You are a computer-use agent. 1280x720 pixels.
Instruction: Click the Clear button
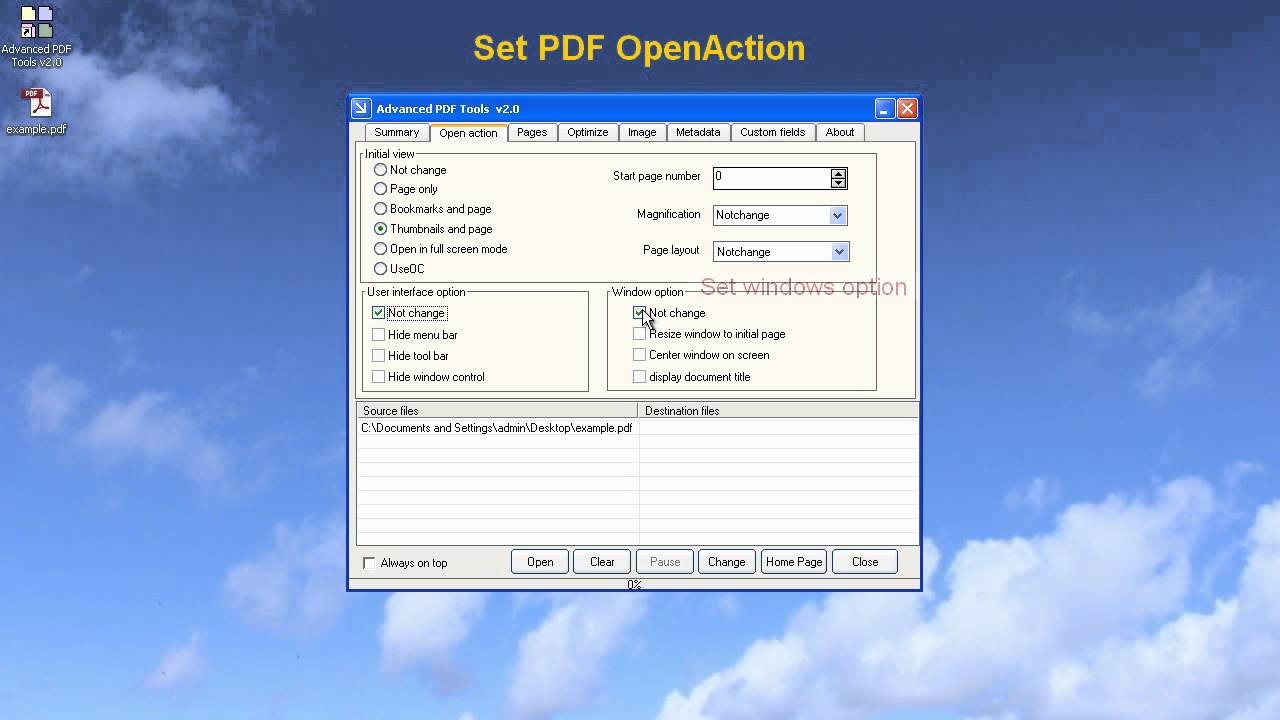(x=602, y=562)
